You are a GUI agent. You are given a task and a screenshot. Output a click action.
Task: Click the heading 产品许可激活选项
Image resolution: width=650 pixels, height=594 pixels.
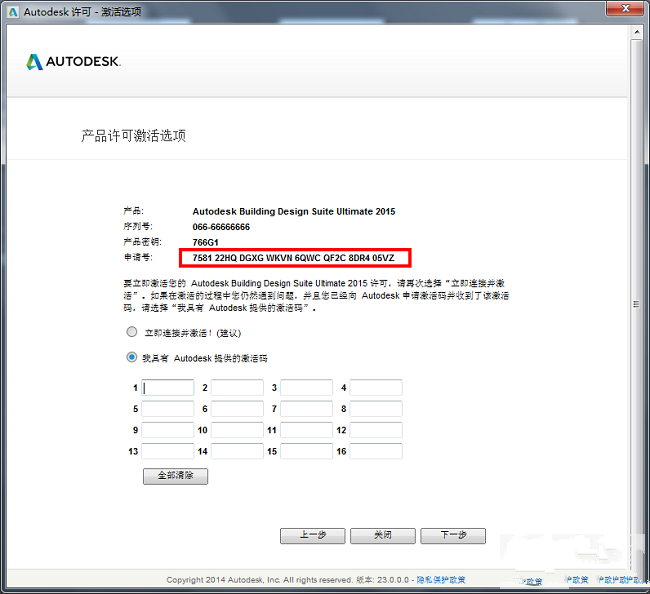click(x=133, y=136)
